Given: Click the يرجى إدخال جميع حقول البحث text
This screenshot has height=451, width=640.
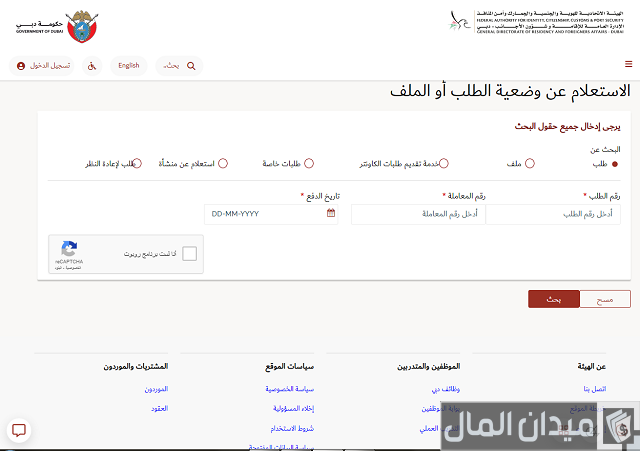Looking at the screenshot, I should point(567,127).
